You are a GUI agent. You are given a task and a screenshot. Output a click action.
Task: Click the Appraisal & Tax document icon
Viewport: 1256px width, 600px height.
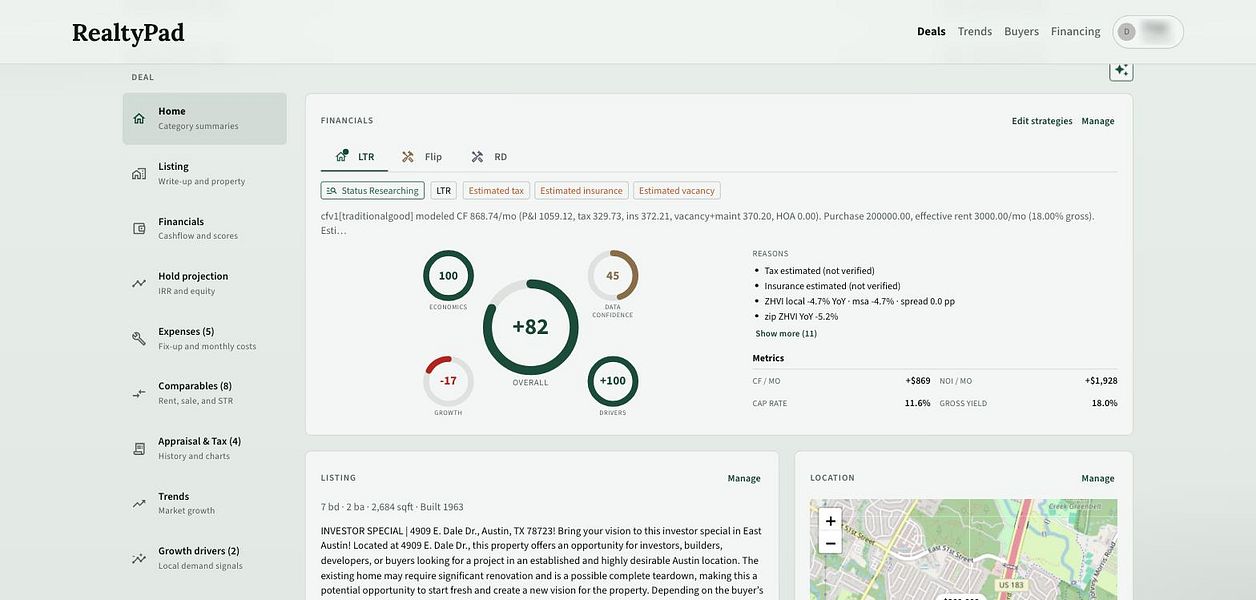tap(139, 448)
